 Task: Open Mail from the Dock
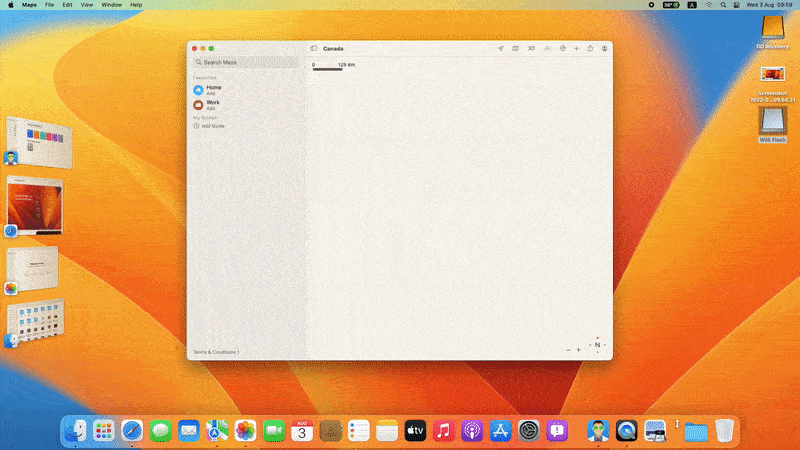click(x=189, y=431)
